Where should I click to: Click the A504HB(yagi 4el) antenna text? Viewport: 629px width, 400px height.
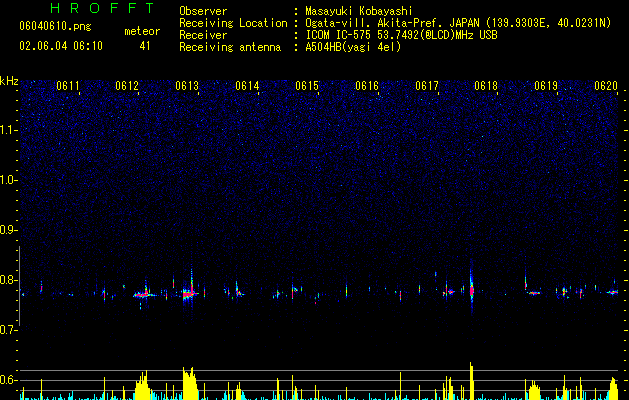click(353, 47)
